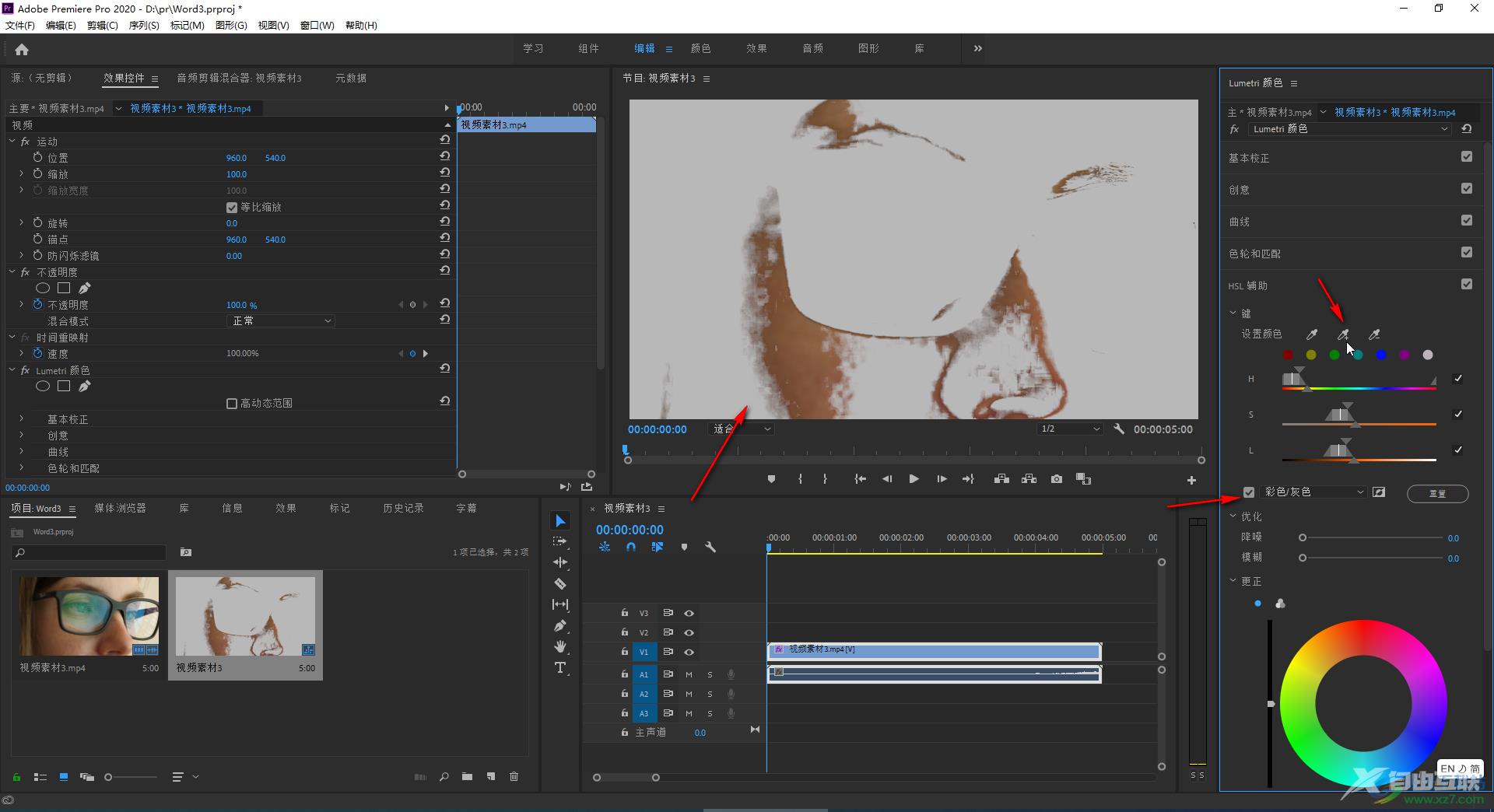Enable the 高动态范围 checkbox
Screen dimensions: 1494x812
(231, 403)
